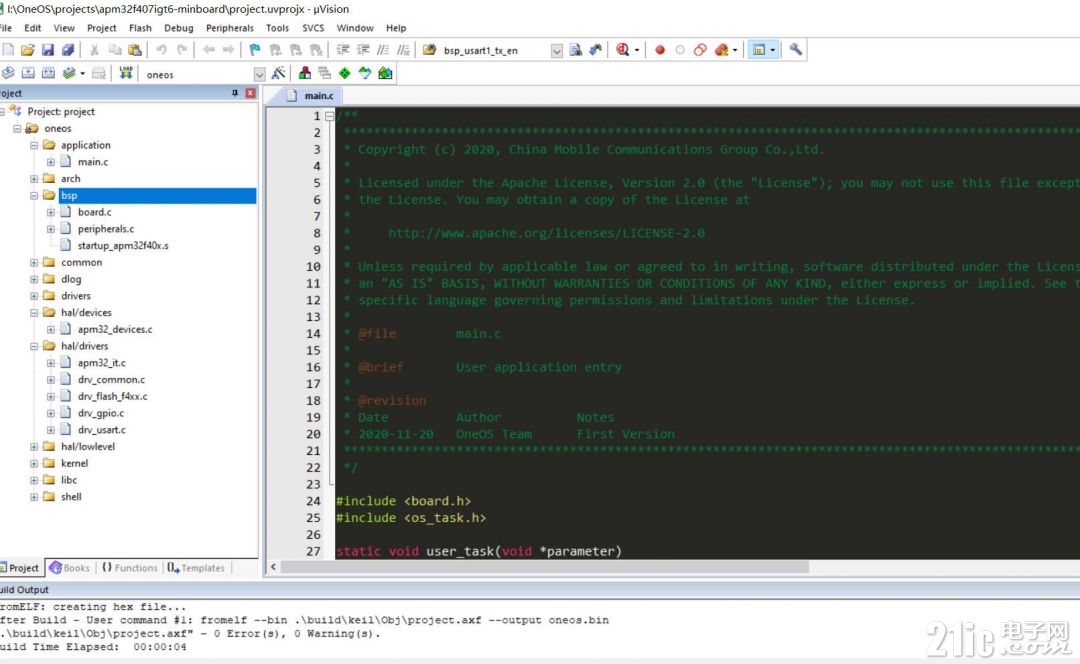This screenshot has height=664, width=1080.
Task: Expand the arch folder
Action: point(34,178)
